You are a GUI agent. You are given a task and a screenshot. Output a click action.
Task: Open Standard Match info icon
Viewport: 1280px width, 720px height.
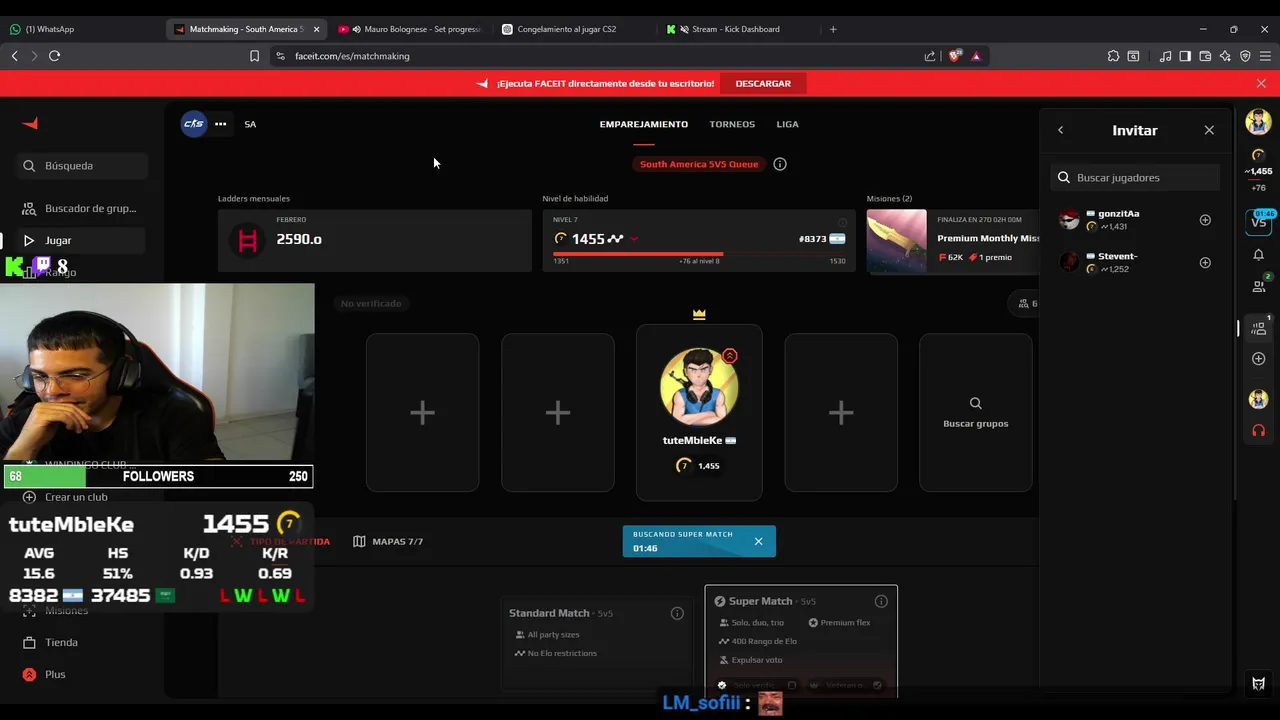(x=677, y=613)
